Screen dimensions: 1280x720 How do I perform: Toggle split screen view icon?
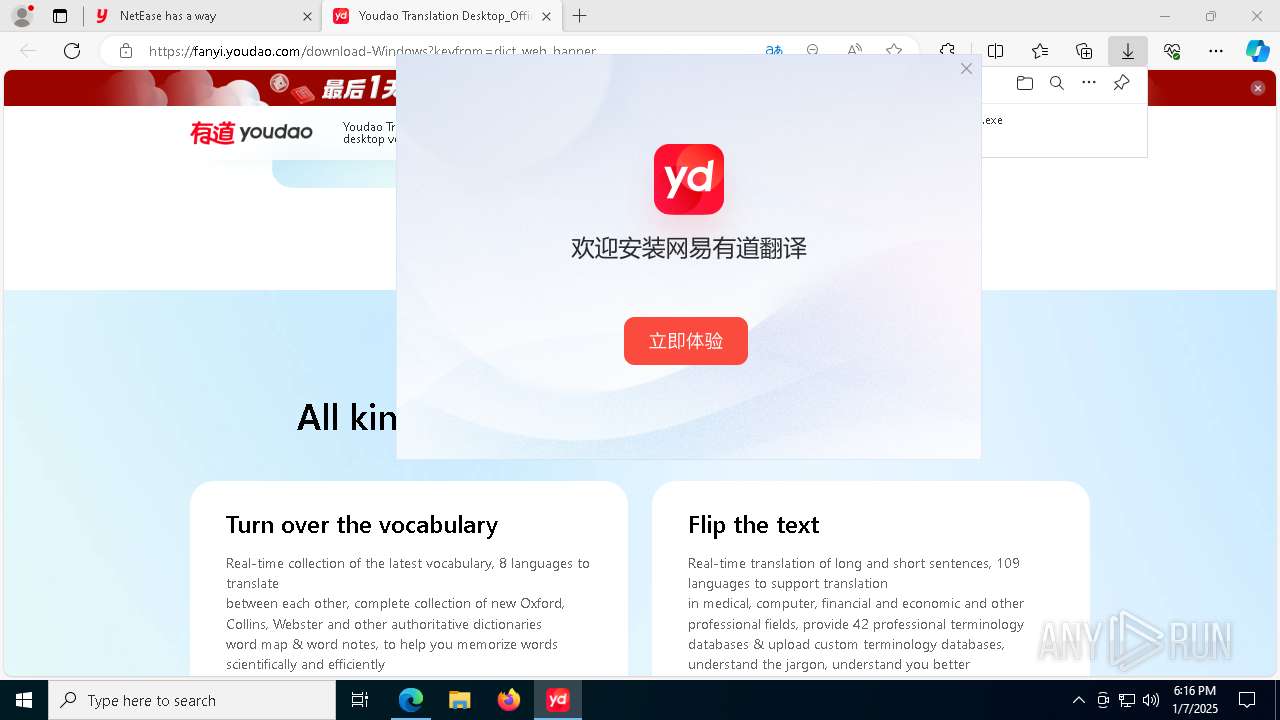click(x=996, y=51)
